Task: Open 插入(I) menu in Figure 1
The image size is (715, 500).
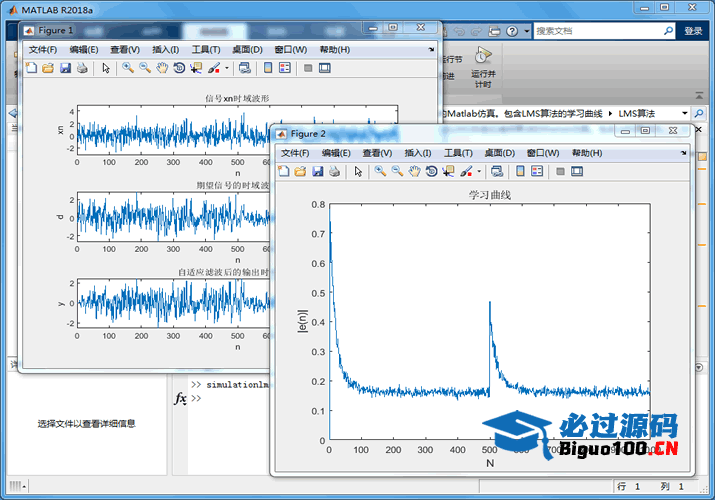Action: (x=166, y=50)
